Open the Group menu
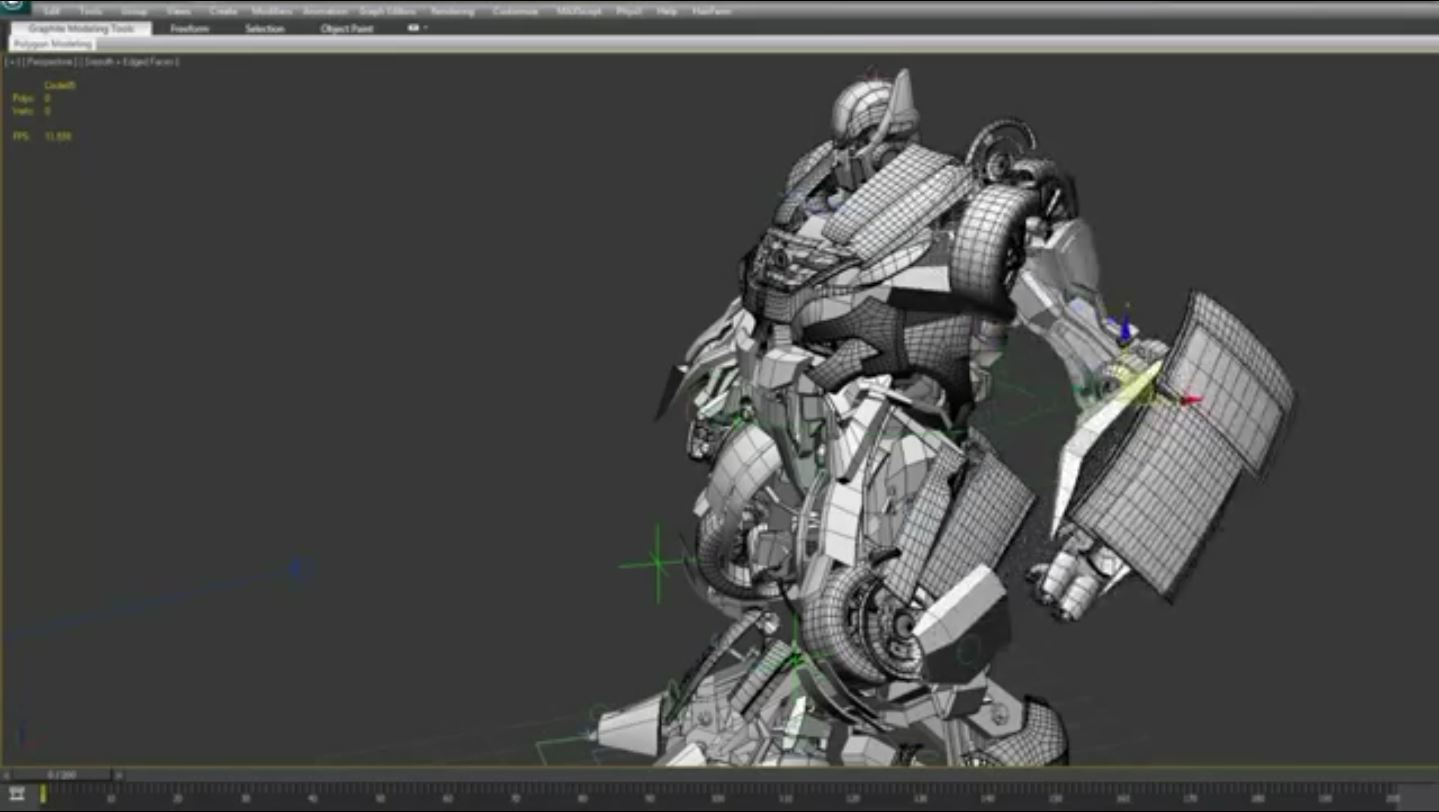The width and height of the screenshot is (1439, 812). coord(134,12)
